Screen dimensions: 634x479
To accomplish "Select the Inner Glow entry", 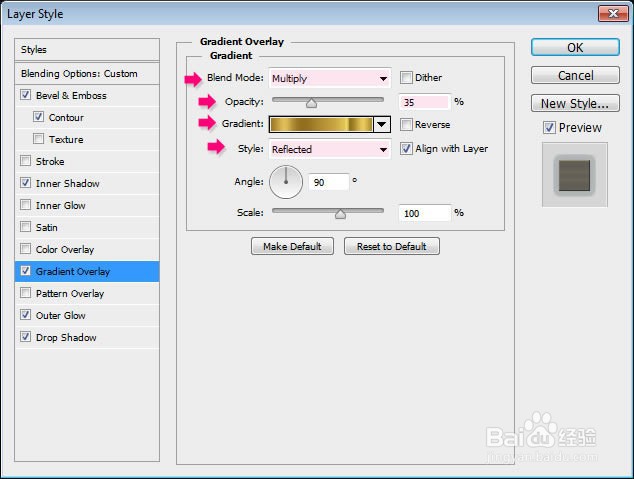I will tap(61, 205).
